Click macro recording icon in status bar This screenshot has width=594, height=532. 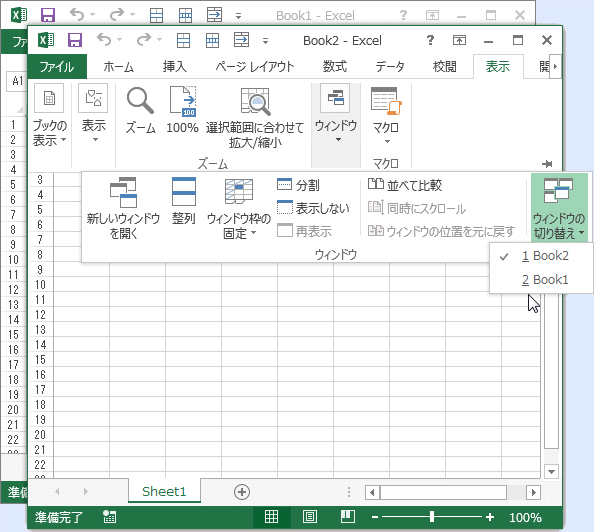109,517
